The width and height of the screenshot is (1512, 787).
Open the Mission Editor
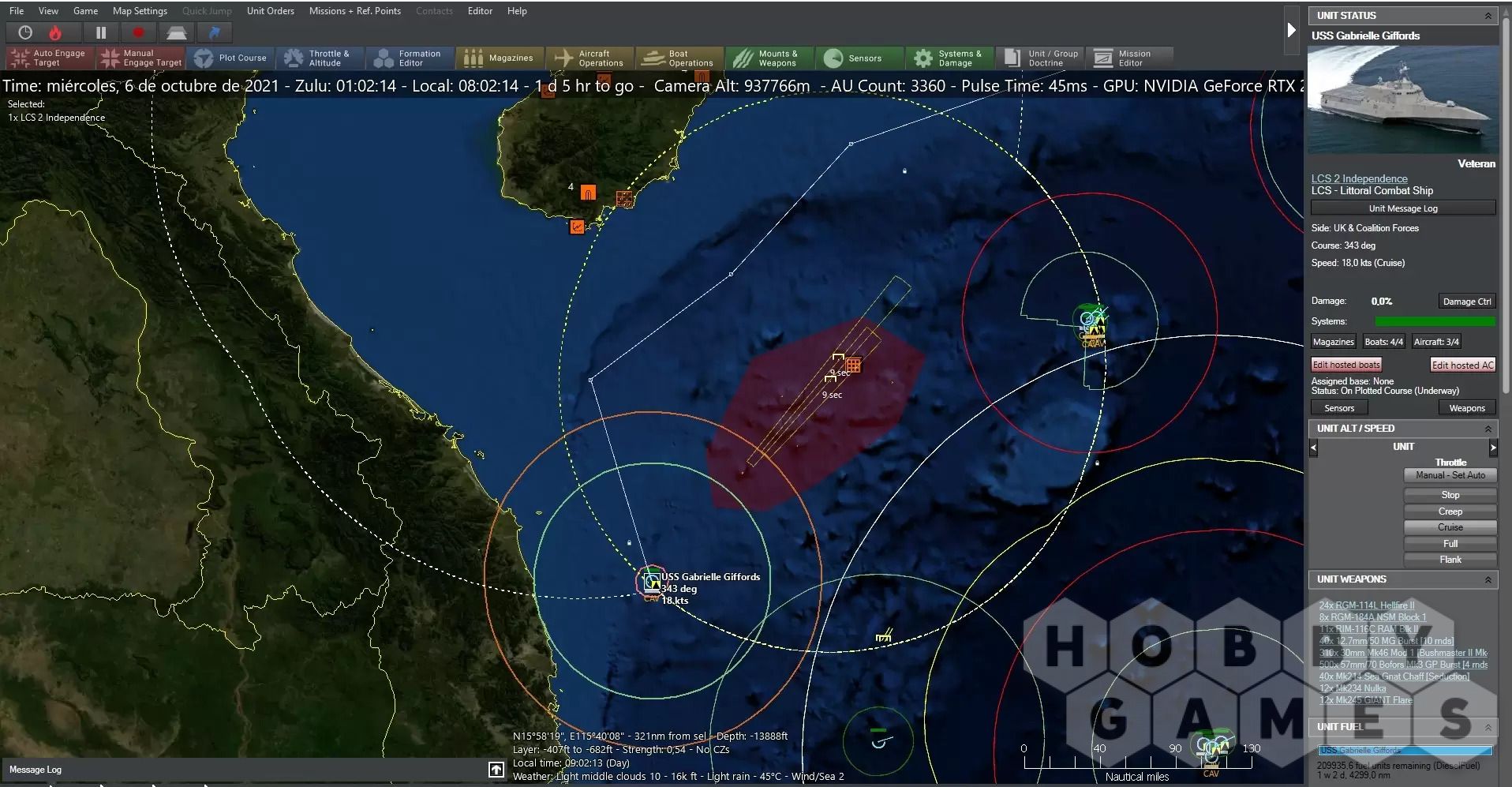click(1128, 58)
